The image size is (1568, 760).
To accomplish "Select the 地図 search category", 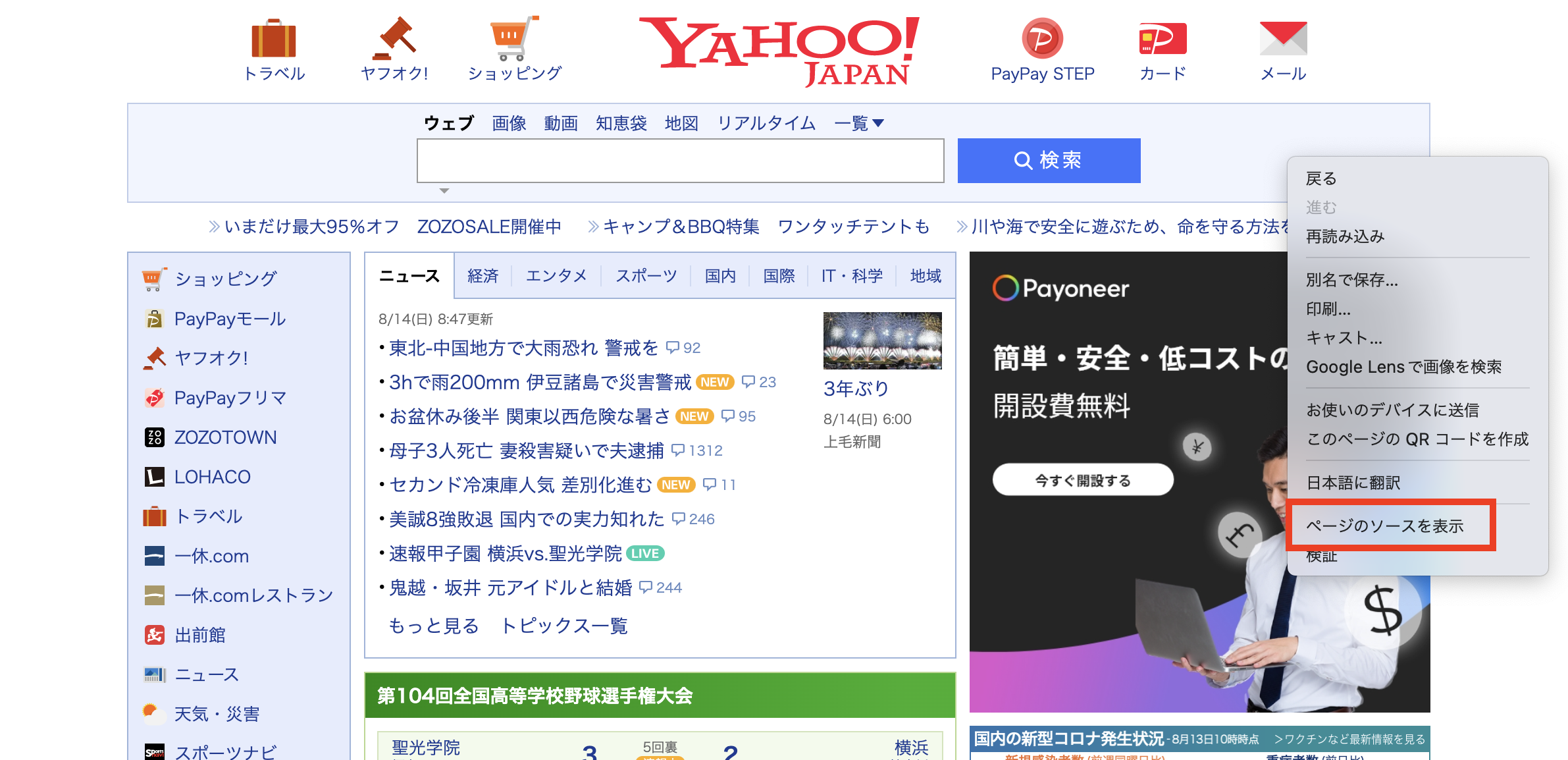I will click(681, 123).
